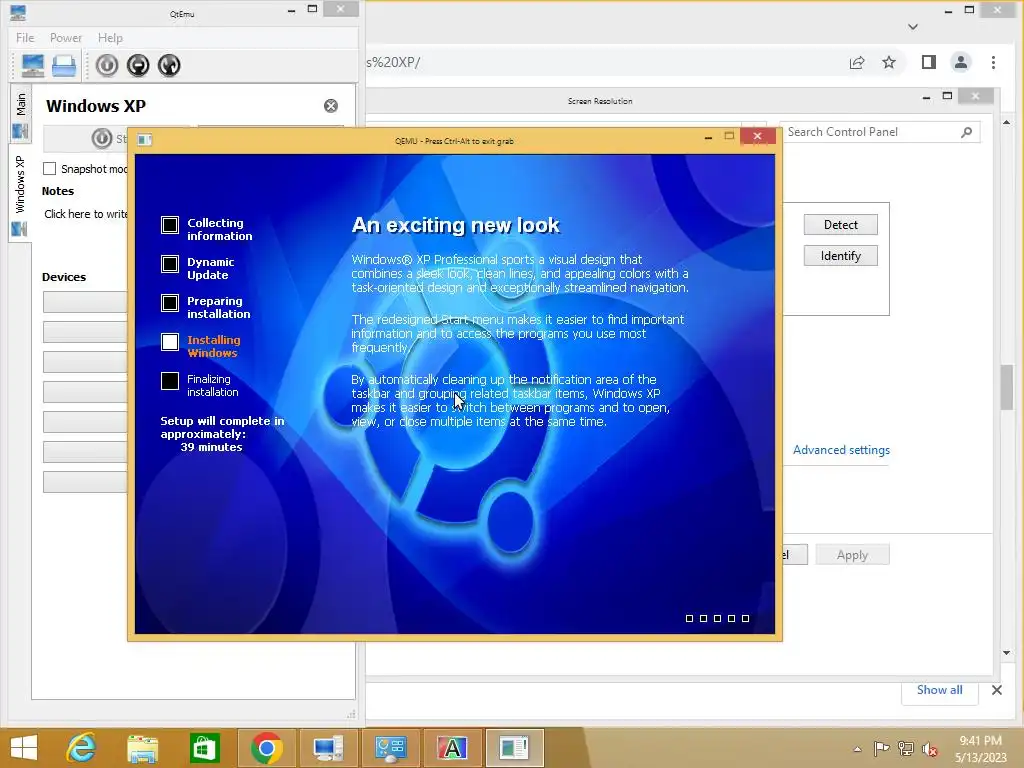Click the red 'A' application on taskbar
Viewport: 1024px width, 768px height.
point(452,748)
